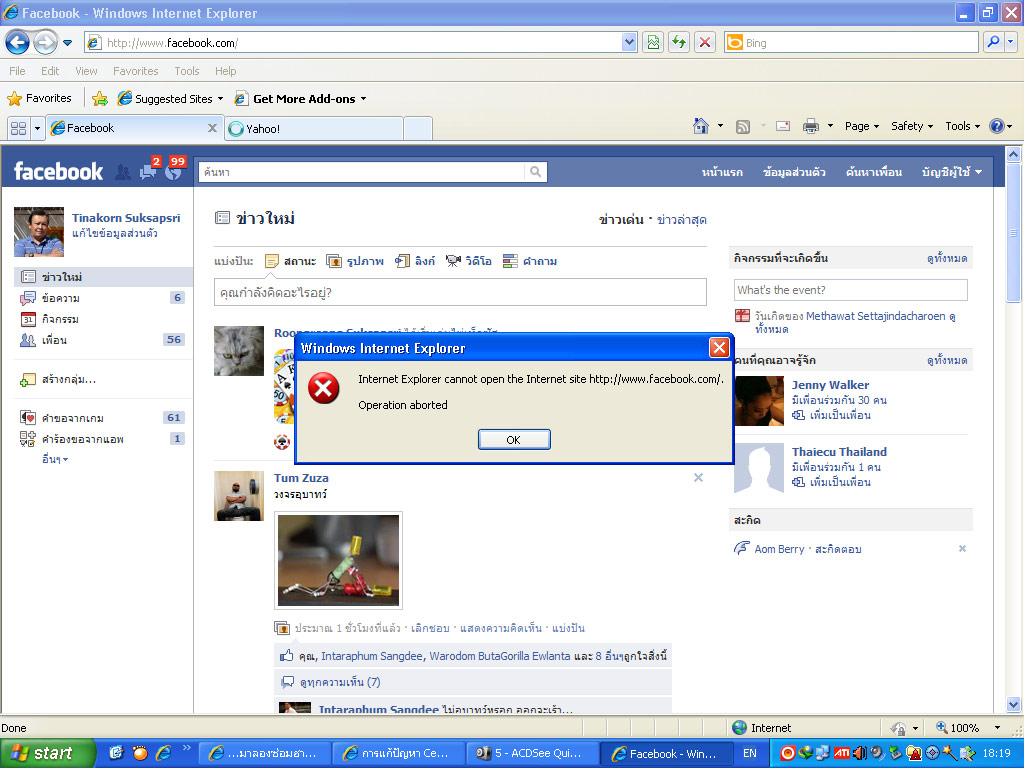Screen dimensions: 1024x768
Task: Click the Facebook notifications globe icon
Action: (174, 171)
